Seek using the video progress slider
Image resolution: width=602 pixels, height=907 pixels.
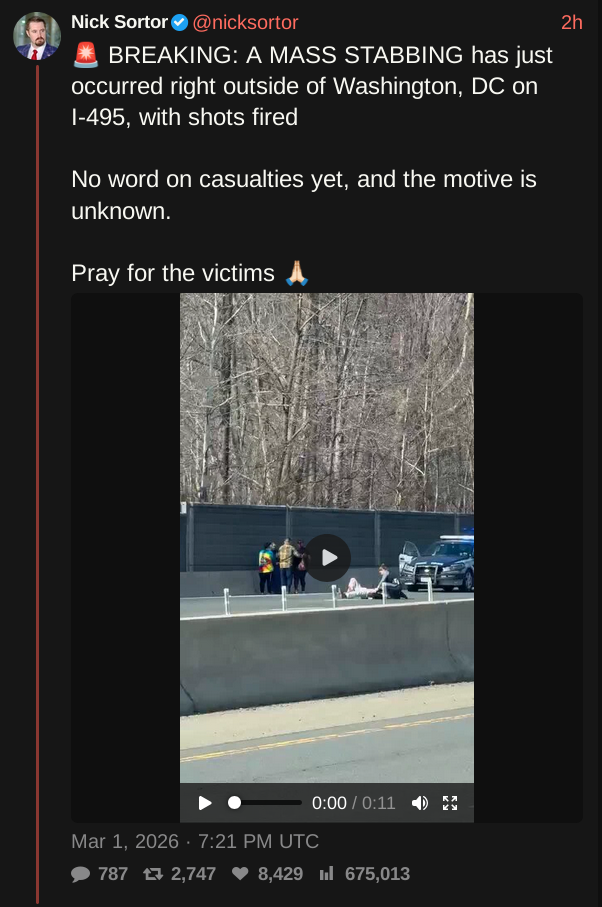coord(265,803)
